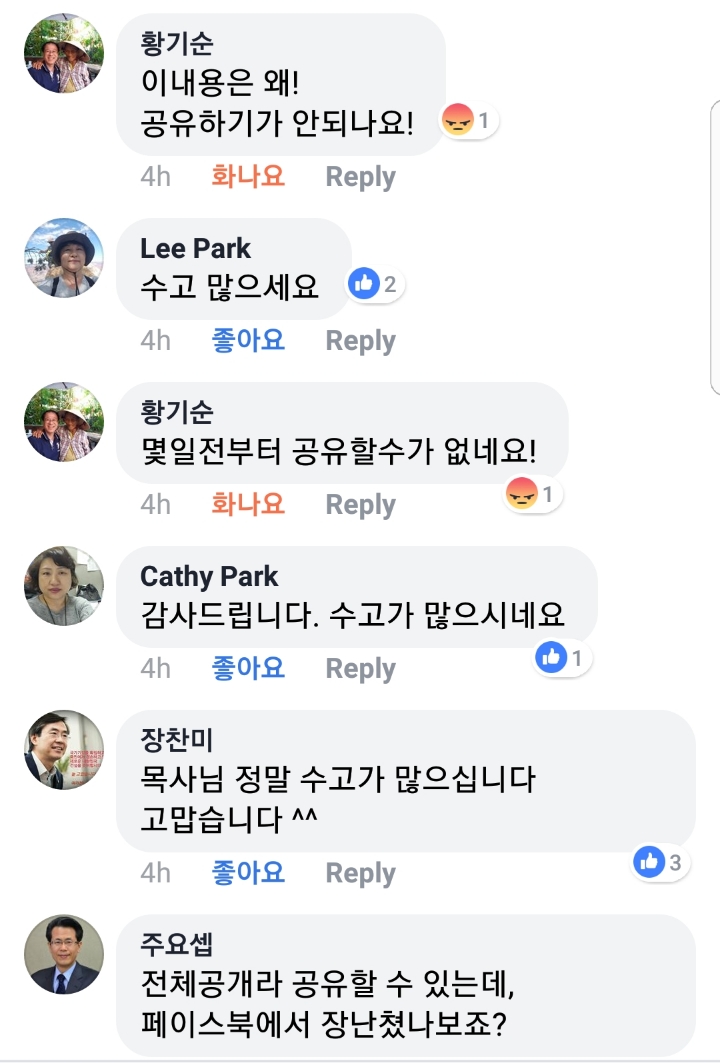The image size is (720, 1063).
Task: Open 주요셉 profile name link
Action: 177,944
